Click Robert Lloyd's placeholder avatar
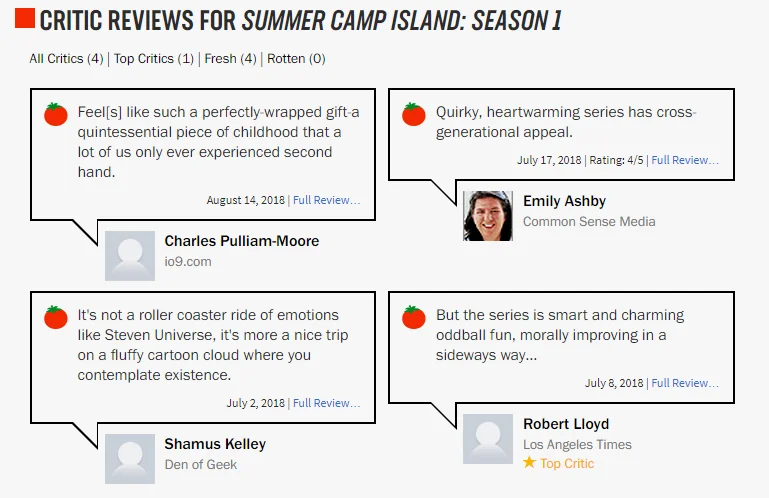Viewport: 769px width, 498px height. [488, 439]
